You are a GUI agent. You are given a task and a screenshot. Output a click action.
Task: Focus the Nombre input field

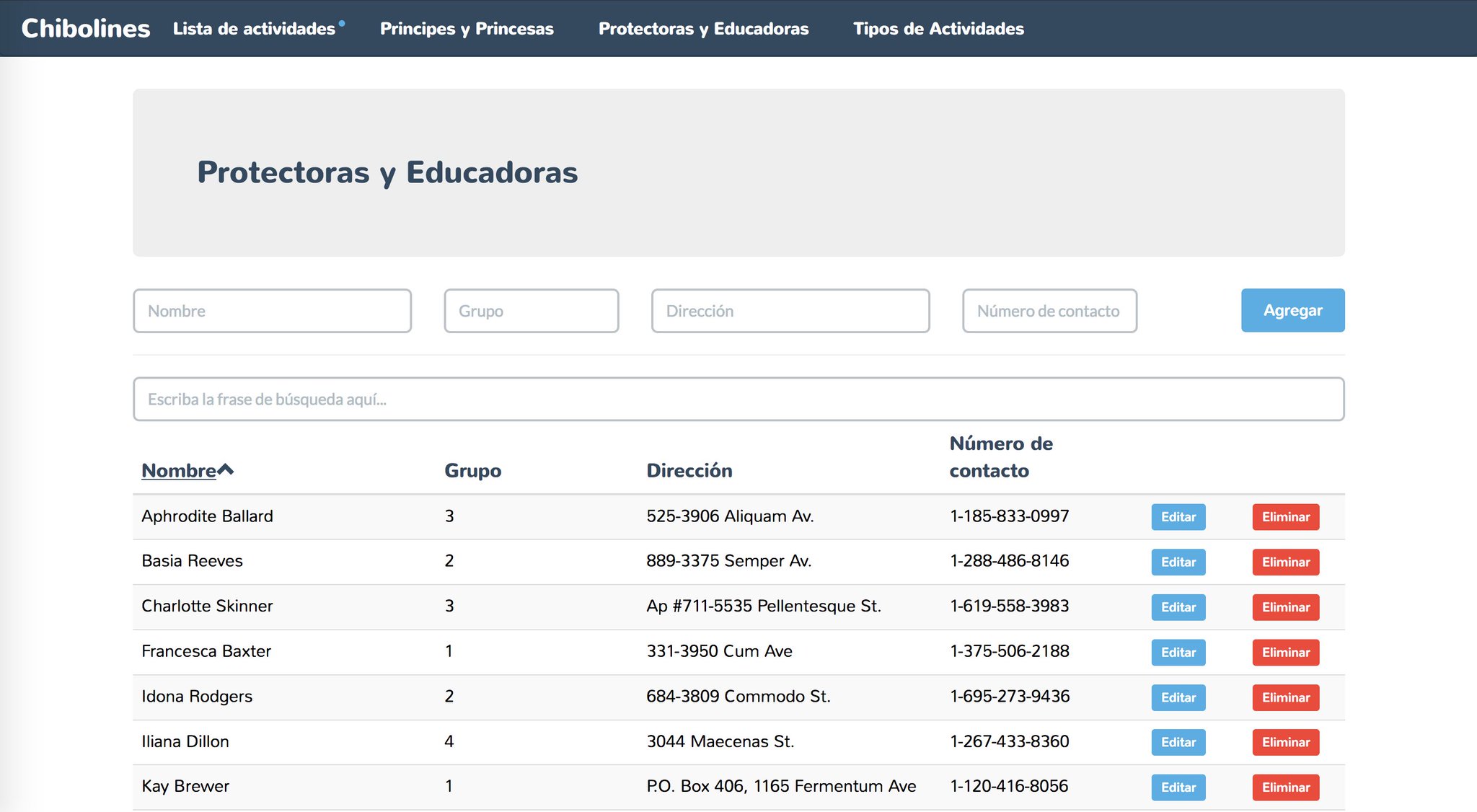coord(272,311)
